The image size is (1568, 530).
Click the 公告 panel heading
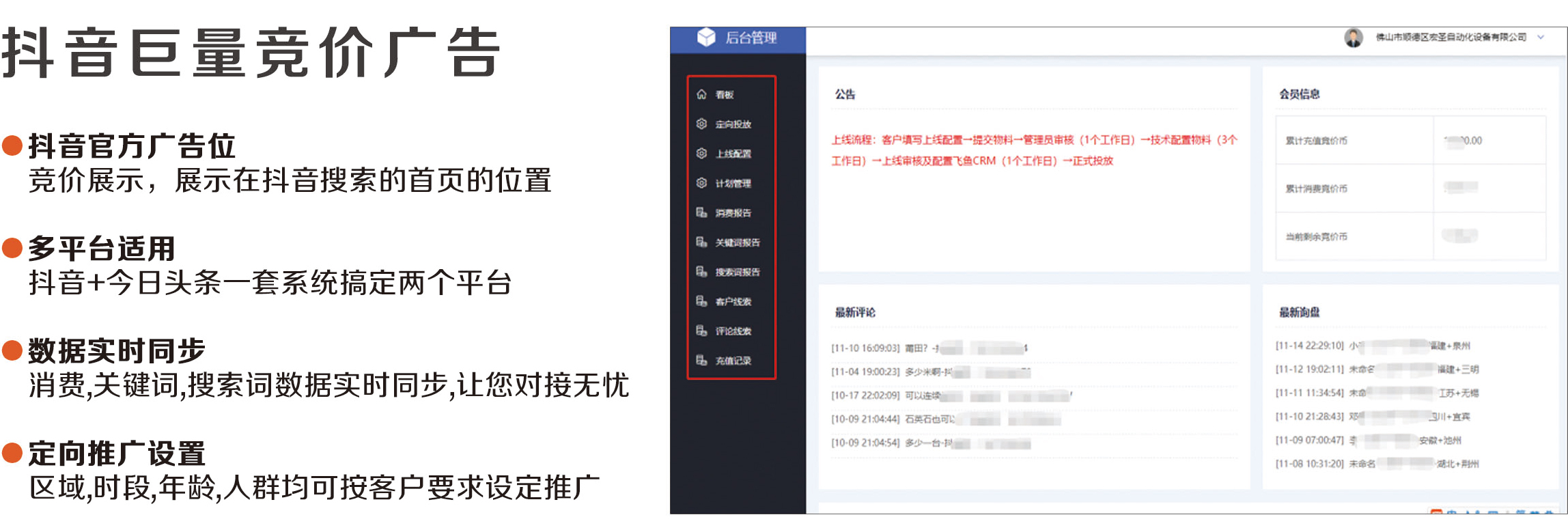pos(845,94)
